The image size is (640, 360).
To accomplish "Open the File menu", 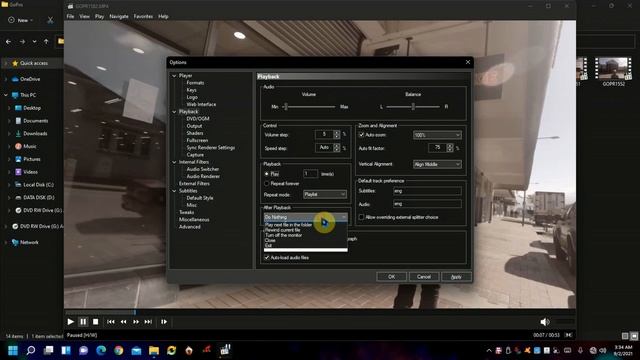I will click(71, 16).
